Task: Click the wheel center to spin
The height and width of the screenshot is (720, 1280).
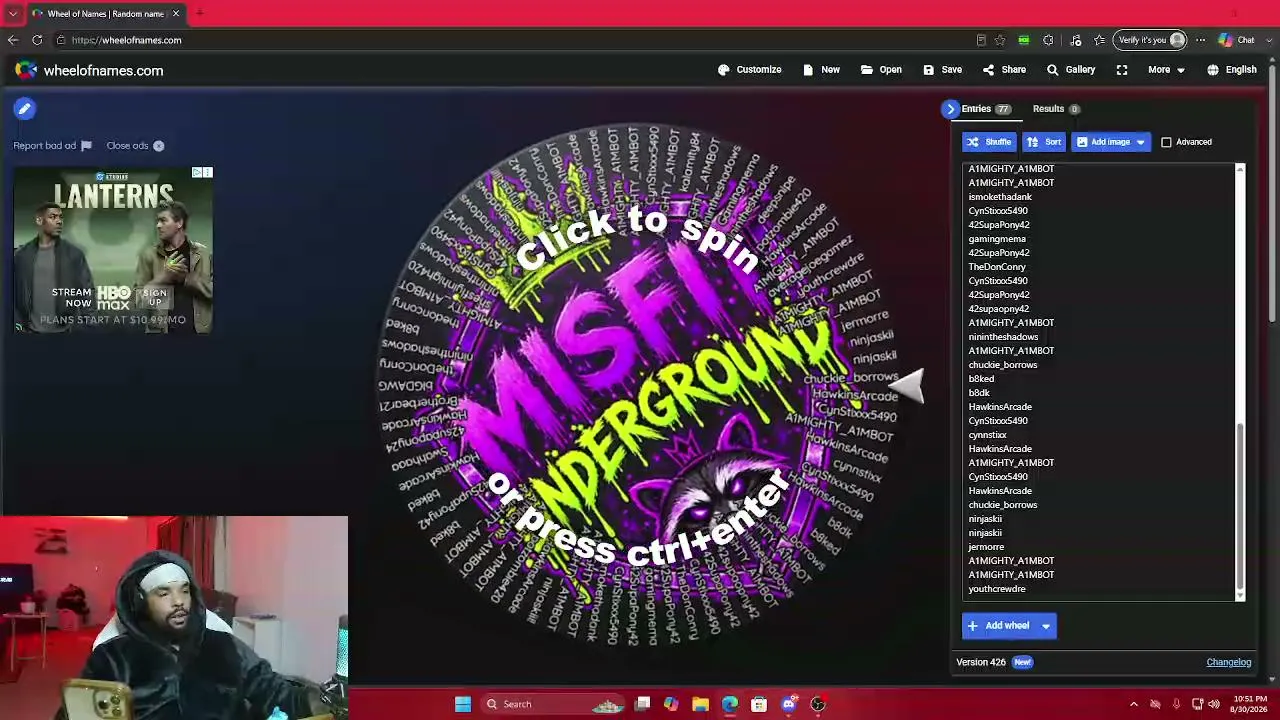Action: (640, 385)
